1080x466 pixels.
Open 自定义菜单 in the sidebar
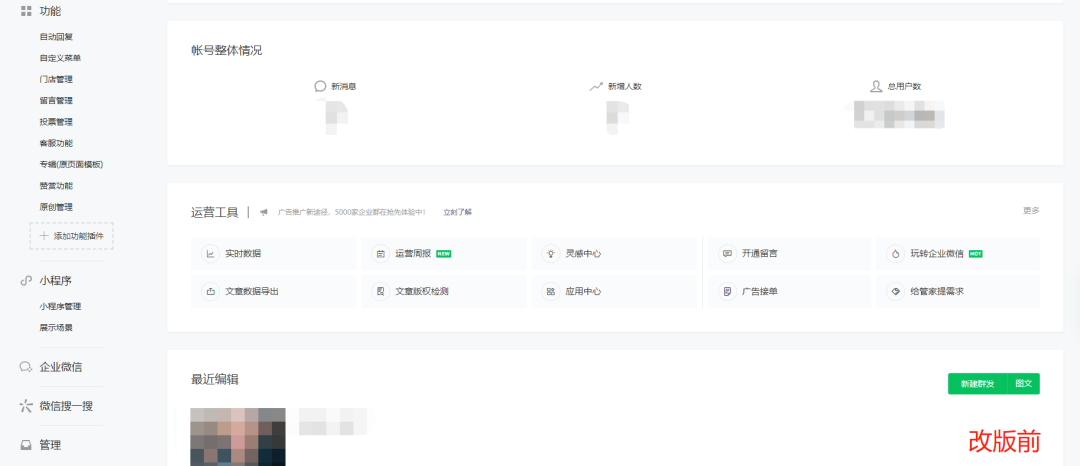60,58
